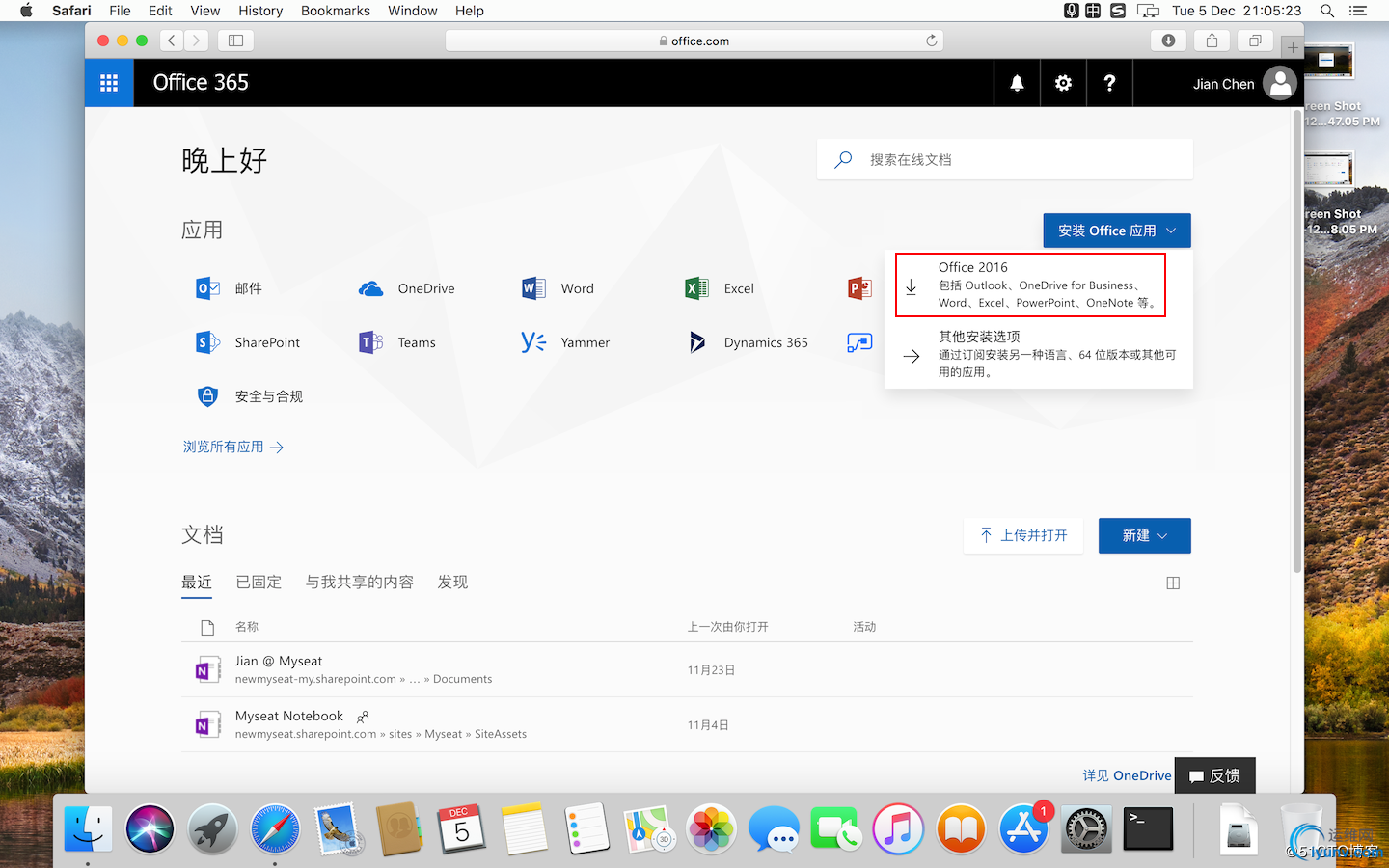Click the whiteboard app icon beside Dynamics 365
Screen dimensions: 1389x868
859,342
